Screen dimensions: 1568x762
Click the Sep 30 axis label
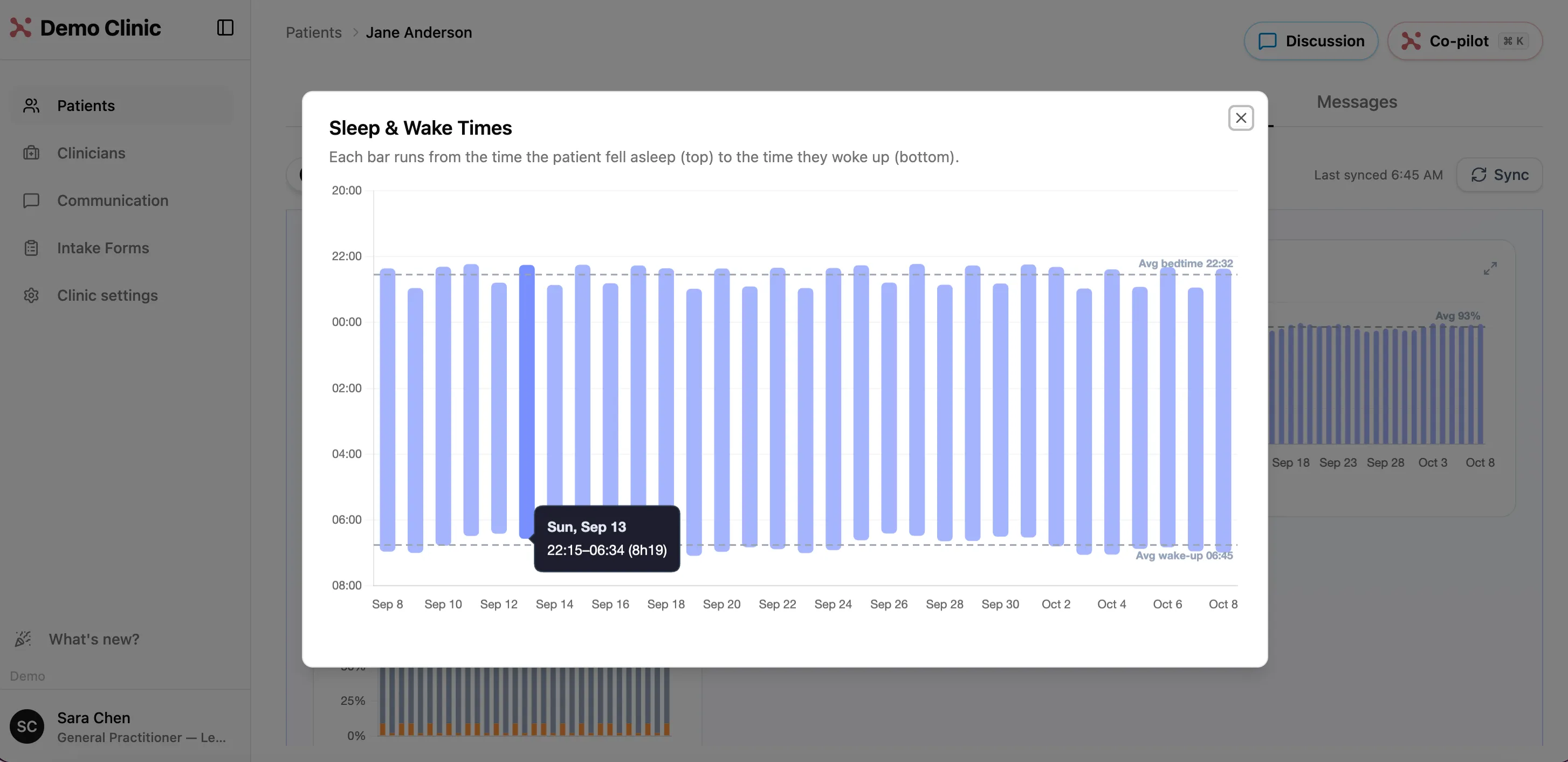1000,605
